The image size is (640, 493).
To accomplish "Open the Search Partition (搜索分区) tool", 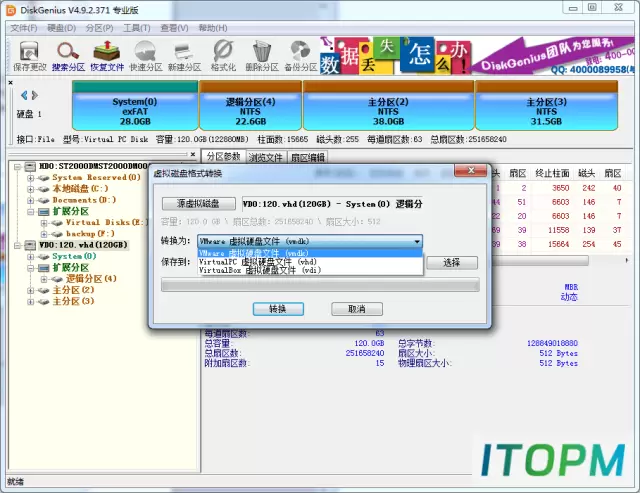I will click(x=68, y=56).
